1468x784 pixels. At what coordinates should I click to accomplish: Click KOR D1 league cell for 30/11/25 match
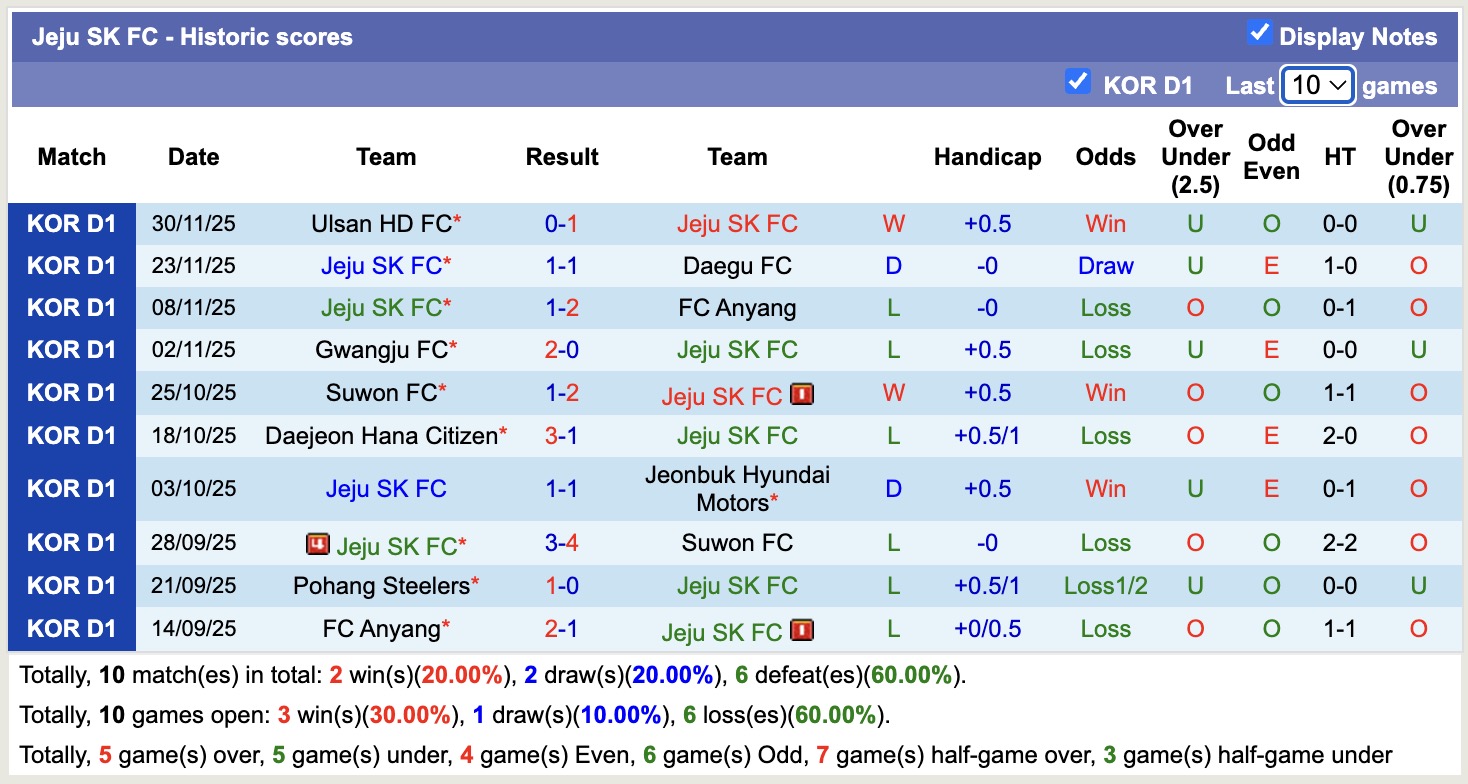pyautogui.click(x=71, y=224)
